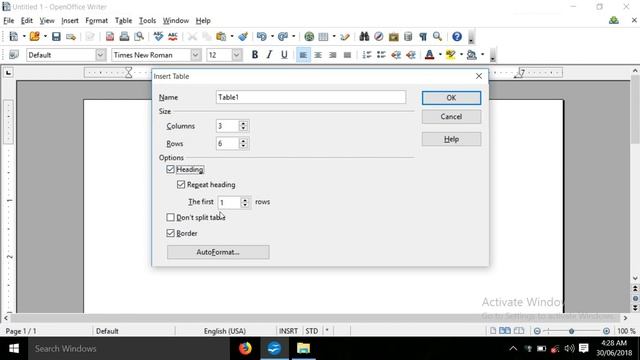Click OK in Insert Table dialog

tap(451, 98)
